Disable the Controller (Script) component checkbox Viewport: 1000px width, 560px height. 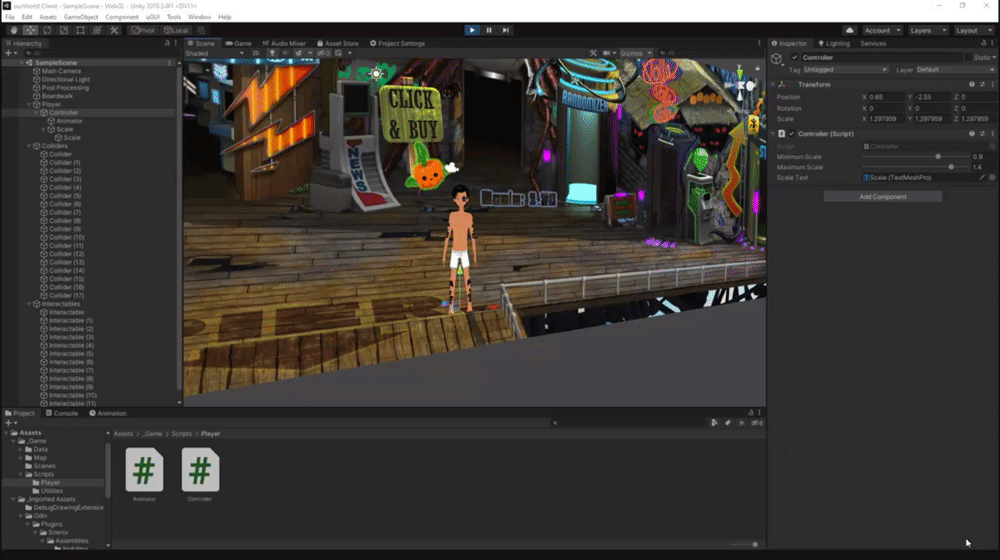point(792,133)
